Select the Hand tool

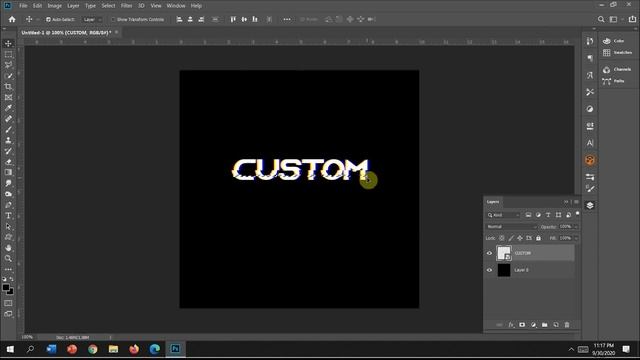pos(8,248)
